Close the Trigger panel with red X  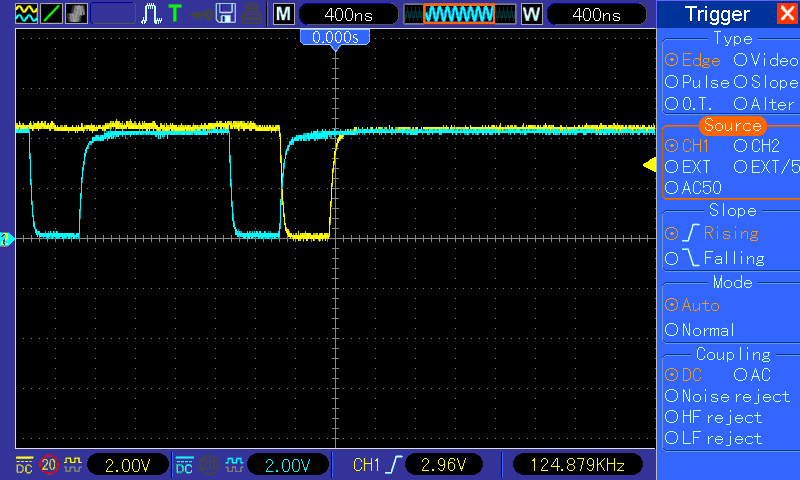(x=787, y=13)
